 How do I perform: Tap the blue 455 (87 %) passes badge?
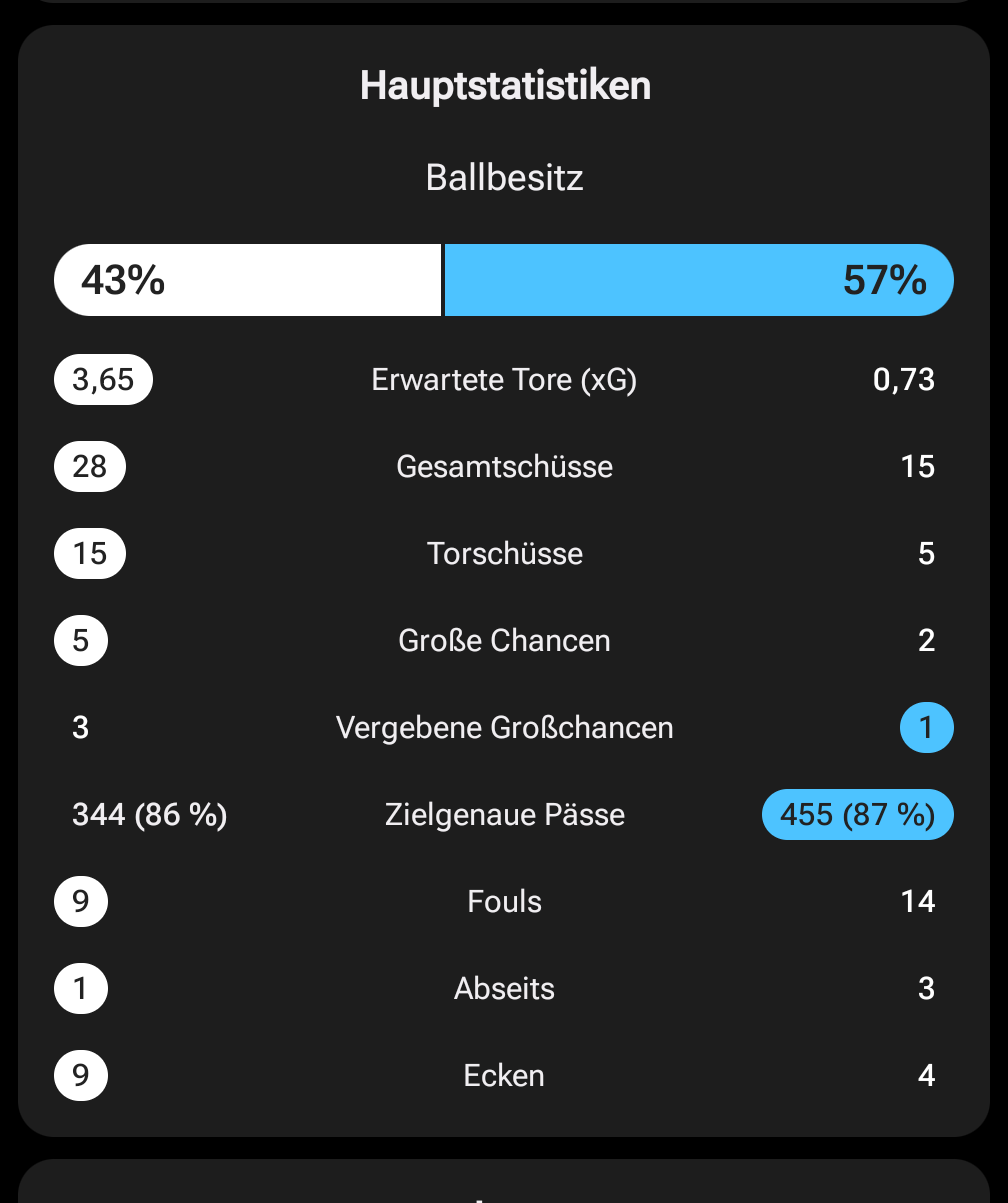[857, 815]
